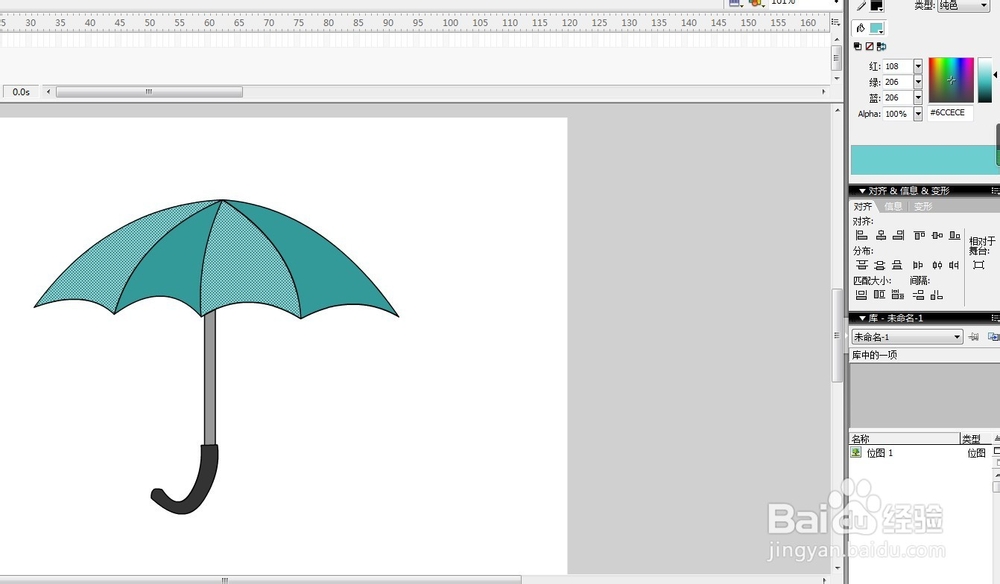The width and height of the screenshot is (1000, 584).
Task: Align vertical centers in Align panel
Action: tap(937, 235)
